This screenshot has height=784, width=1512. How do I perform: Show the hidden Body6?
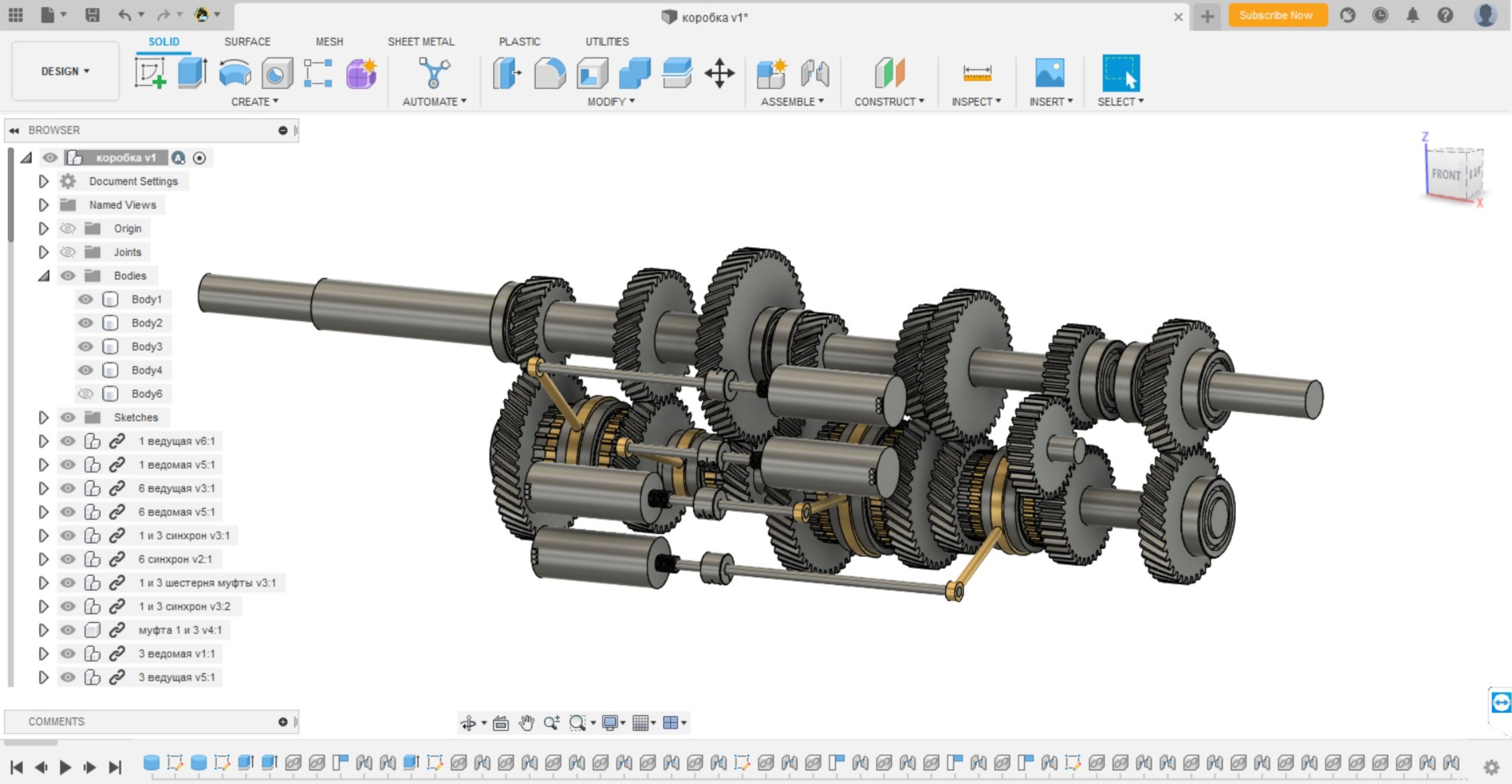coord(86,394)
